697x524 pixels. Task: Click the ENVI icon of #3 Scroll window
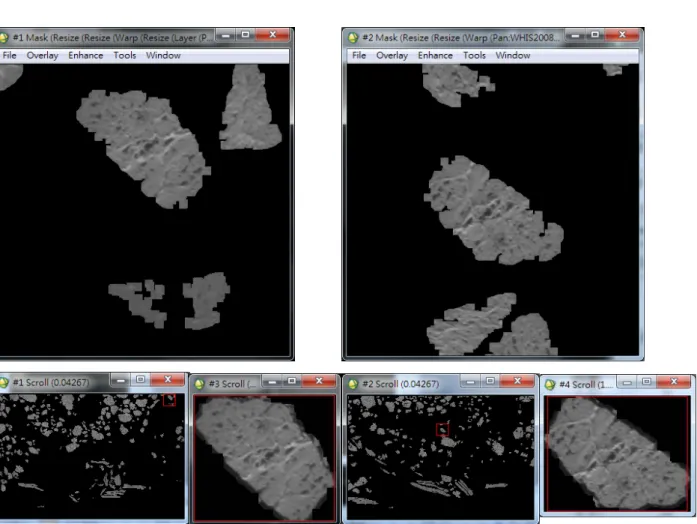coord(200,384)
